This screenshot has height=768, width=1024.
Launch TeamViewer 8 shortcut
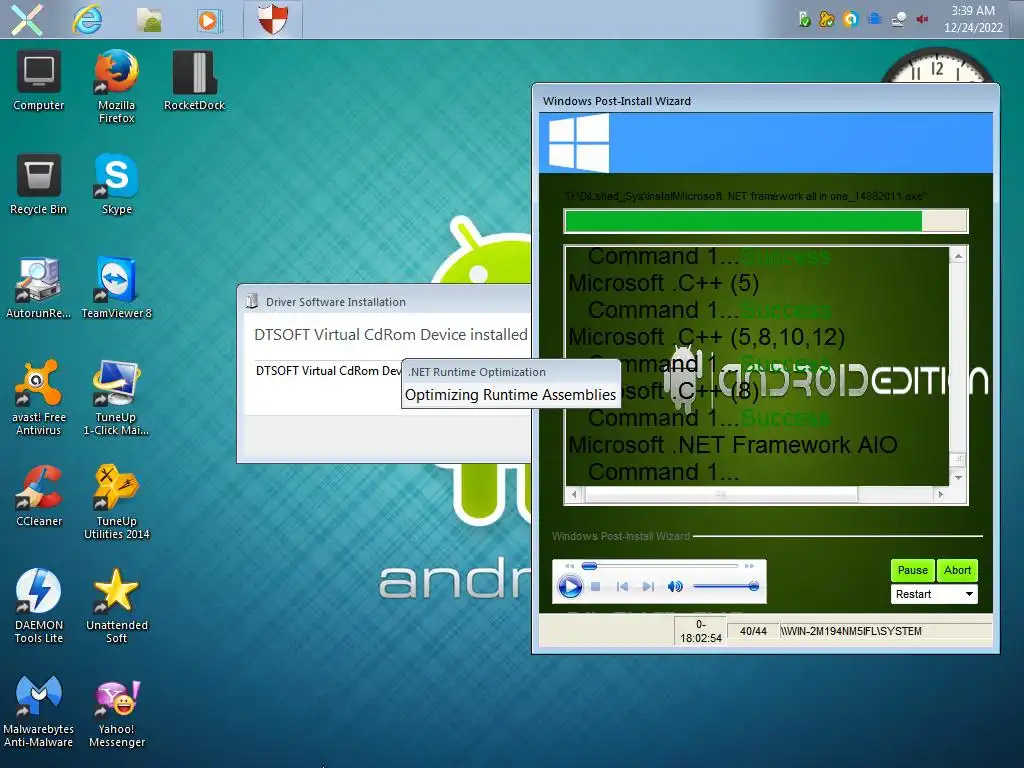pyautogui.click(x=116, y=289)
